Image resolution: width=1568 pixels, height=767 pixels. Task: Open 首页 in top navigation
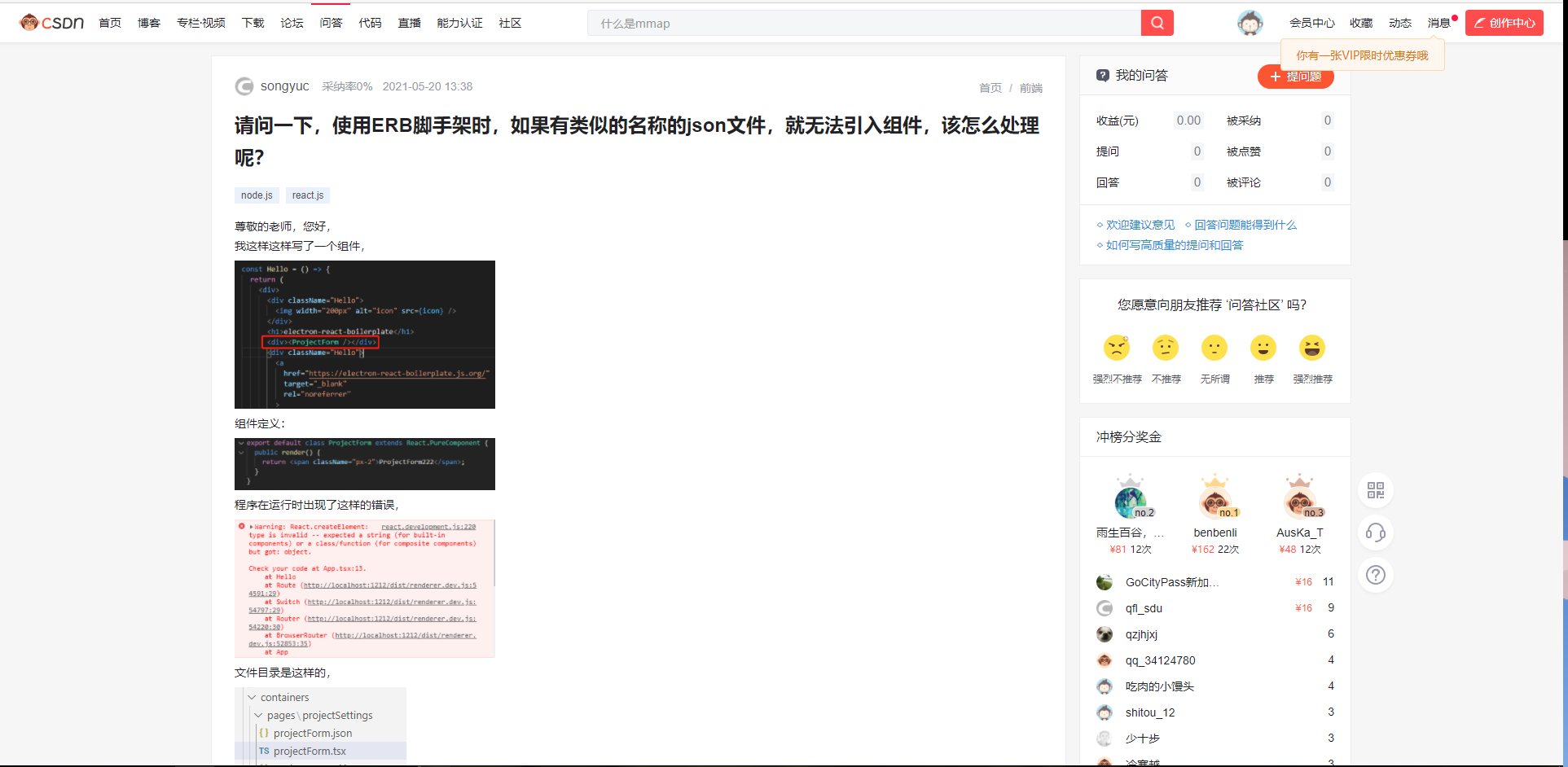[x=110, y=23]
